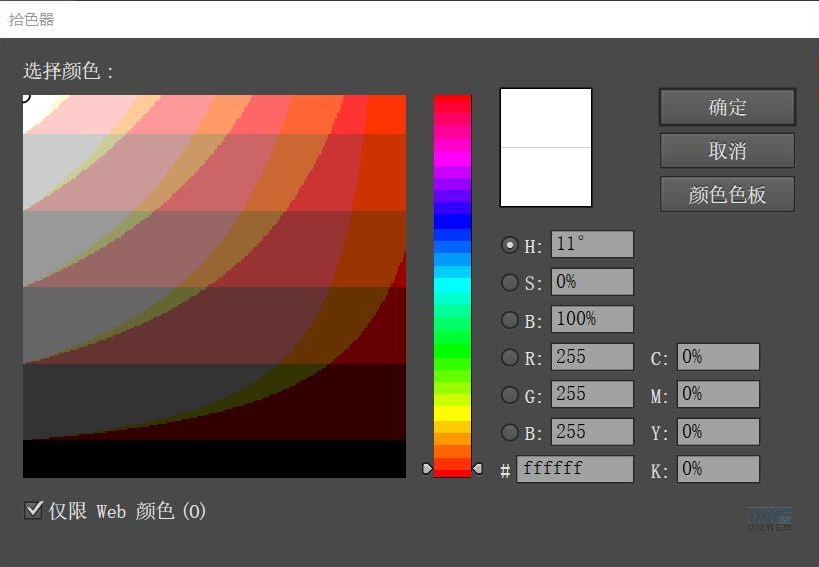Click the right hue slider arrow handle

point(477,468)
